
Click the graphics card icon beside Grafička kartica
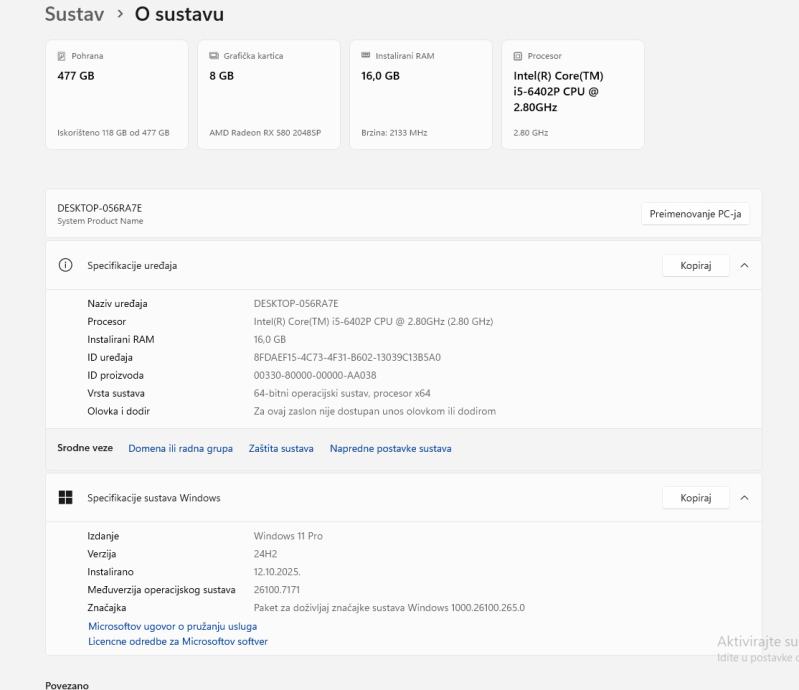[214, 56]
